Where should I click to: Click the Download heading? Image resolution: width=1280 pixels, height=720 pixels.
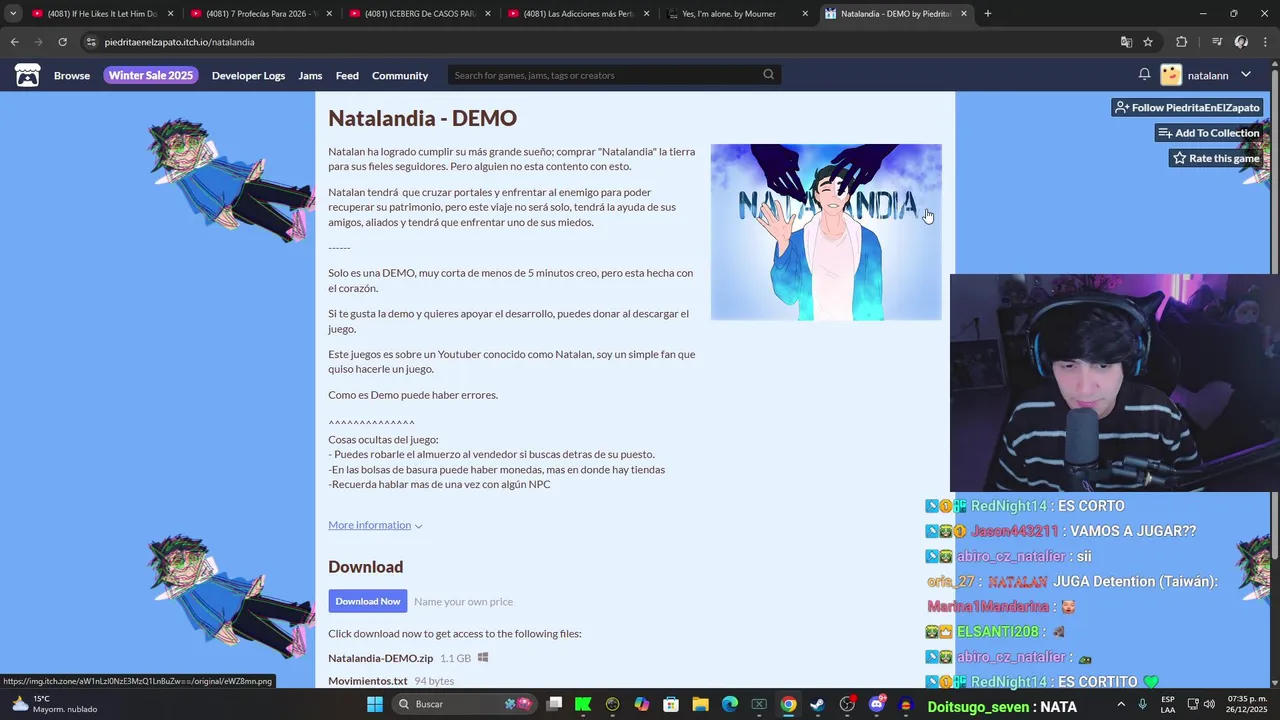tap(365, 567)
